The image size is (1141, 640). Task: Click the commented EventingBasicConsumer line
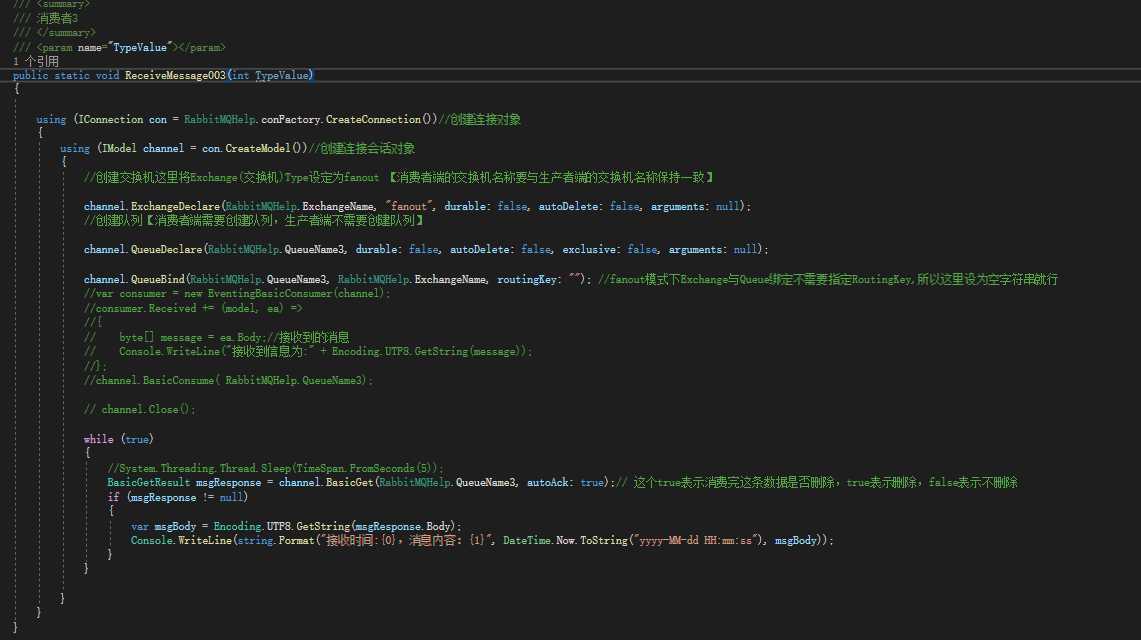pyautogui.click(x=237, y=294)
